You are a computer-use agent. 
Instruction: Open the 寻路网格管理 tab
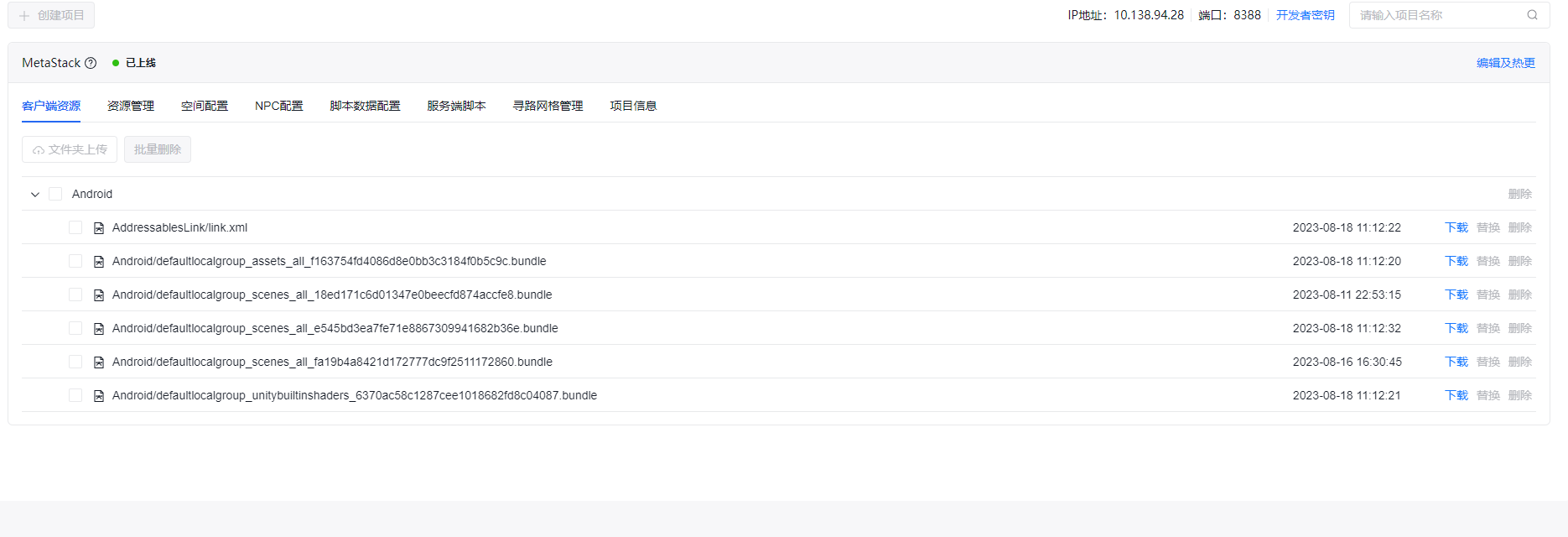pyautogui.click(x=548, y=106)
